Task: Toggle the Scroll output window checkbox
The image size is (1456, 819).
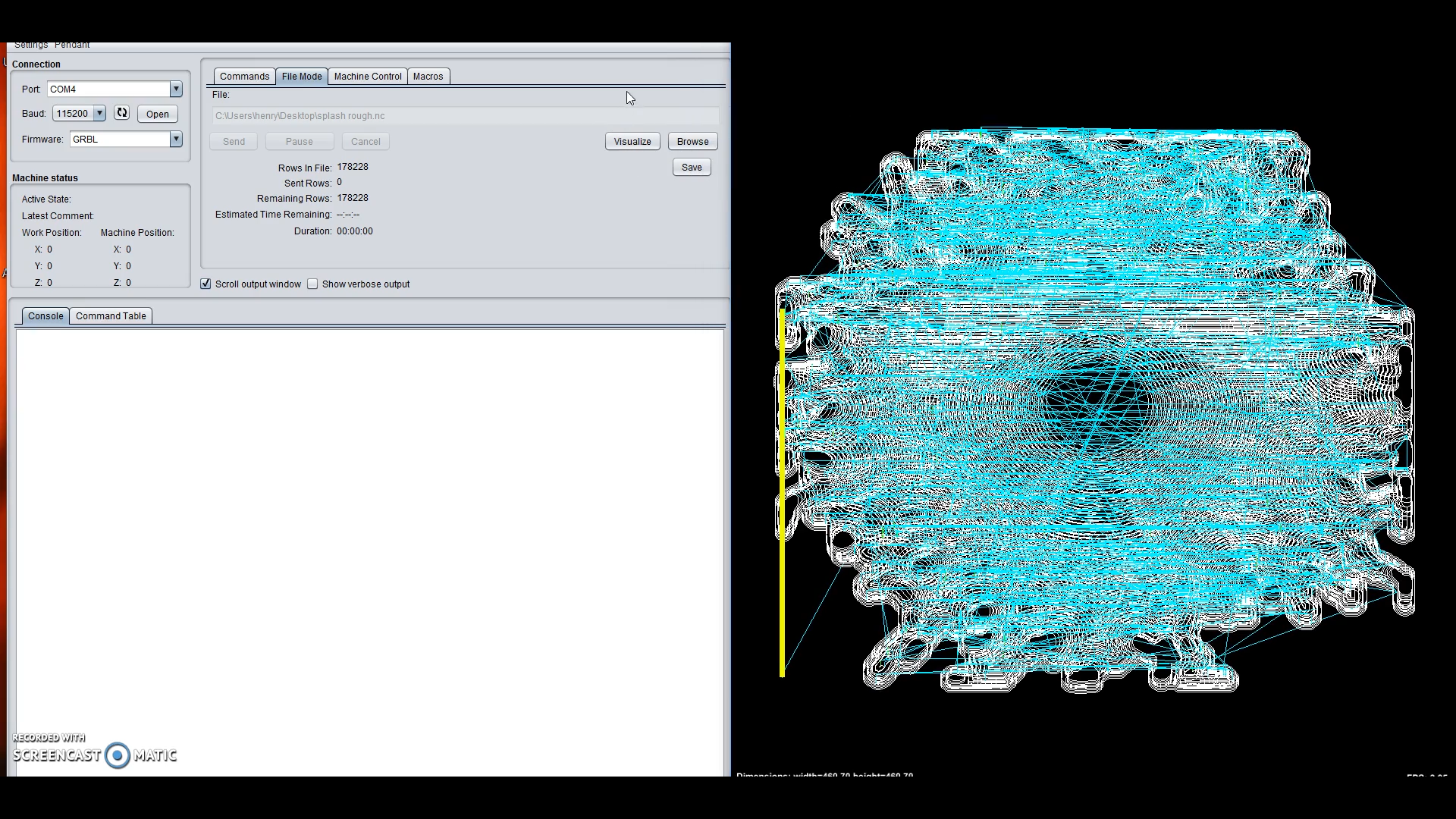Action: (x=206, y=284)
